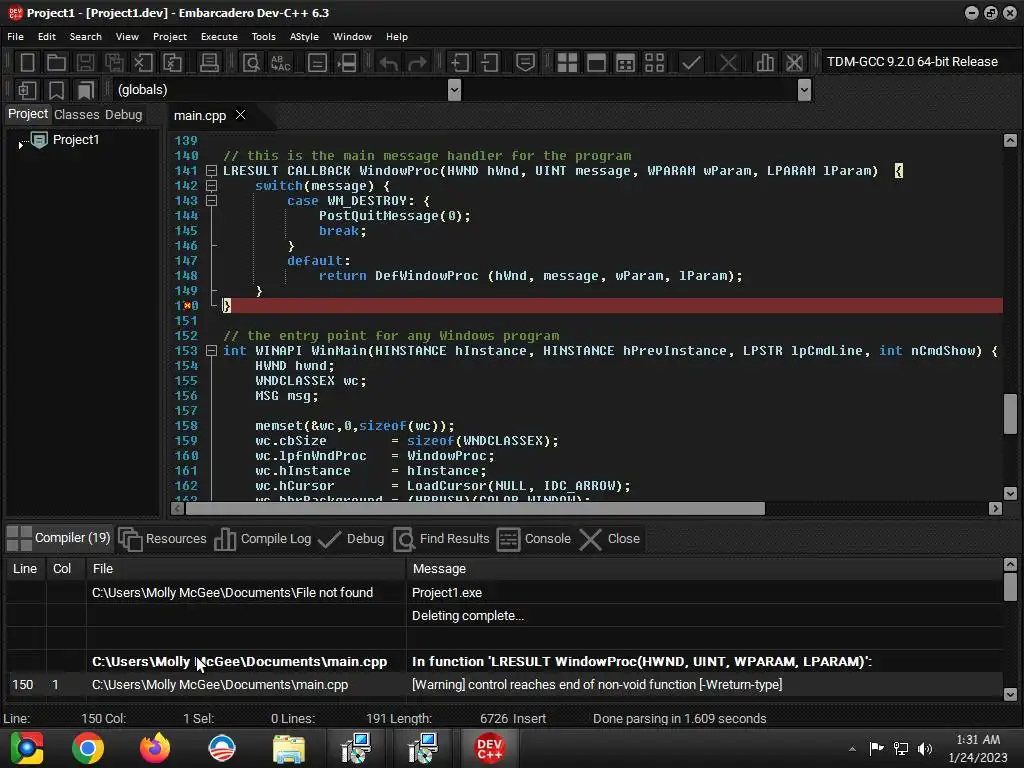The height and width of the screenshot is (768, 1024).
Task: Click the Close All files toolbar icon
Action: tap(172, 63)
